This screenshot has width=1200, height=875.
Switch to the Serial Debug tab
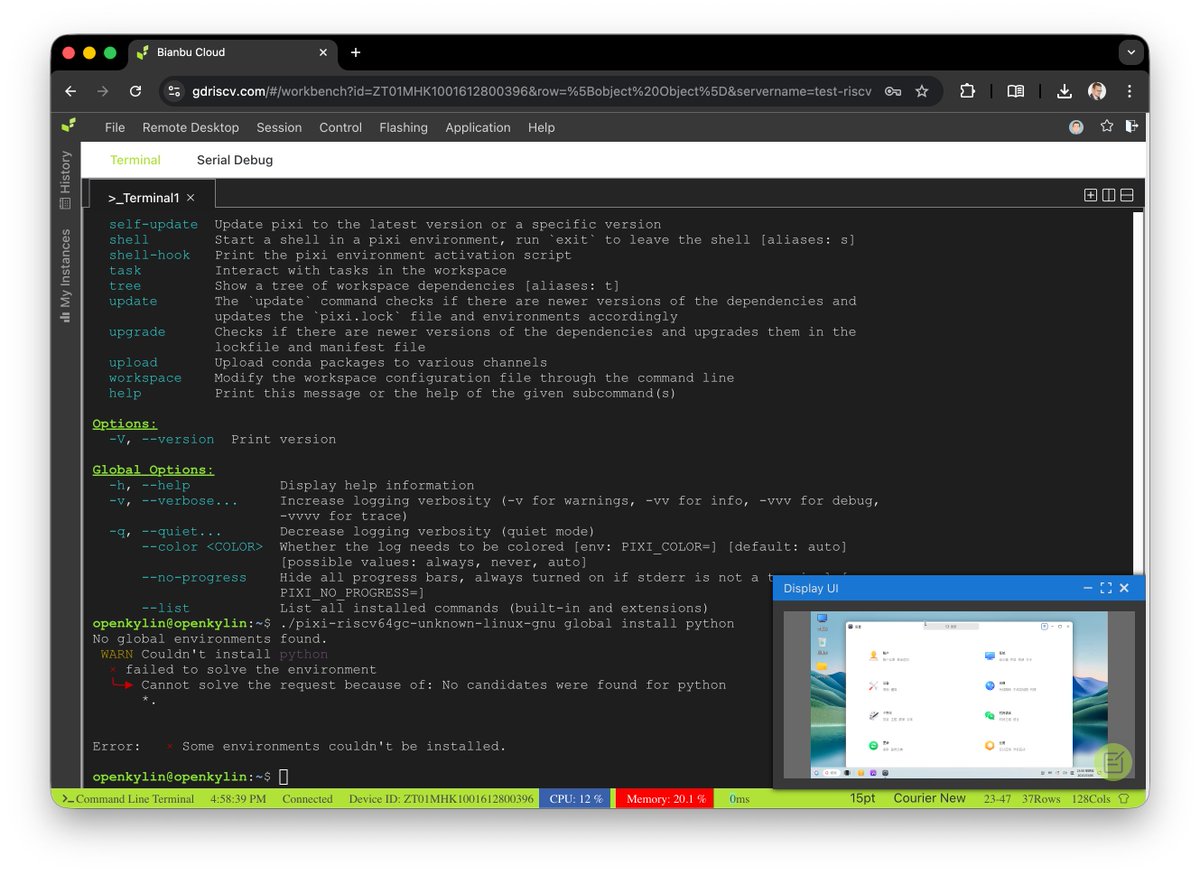[235, 160]
